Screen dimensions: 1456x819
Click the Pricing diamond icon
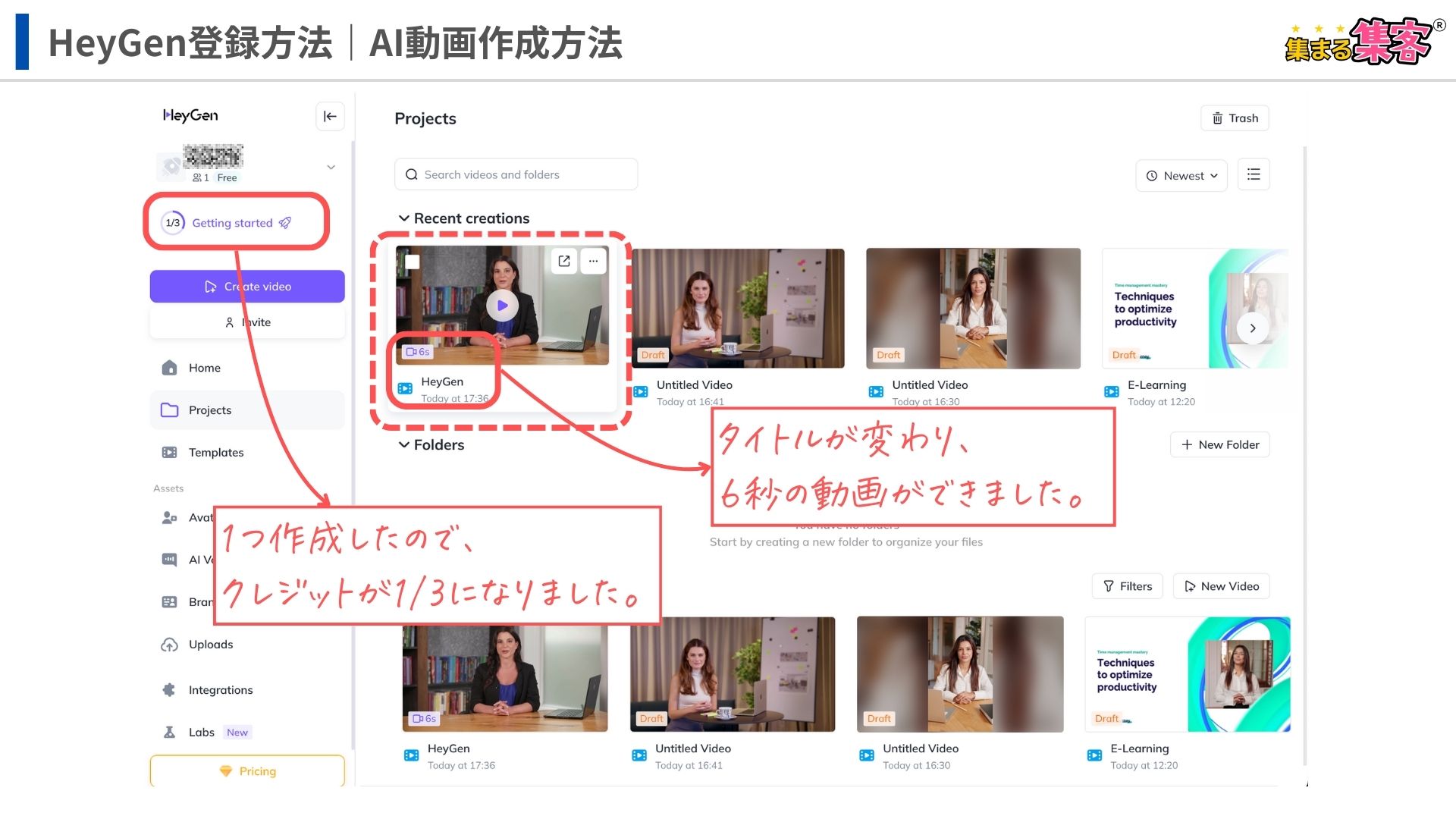pyautogui.click(x=225, y=771)
